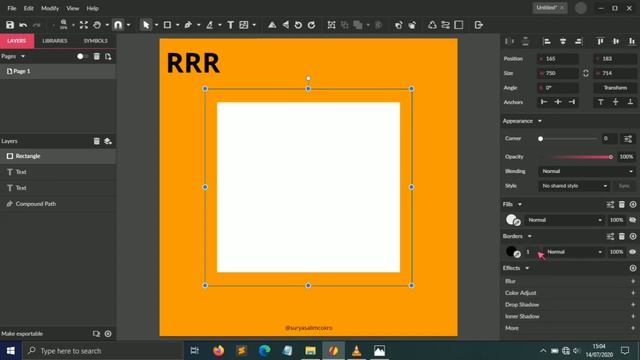
Task: Add a new border with the Borders plus icon
Action: (x=633, y=236)
